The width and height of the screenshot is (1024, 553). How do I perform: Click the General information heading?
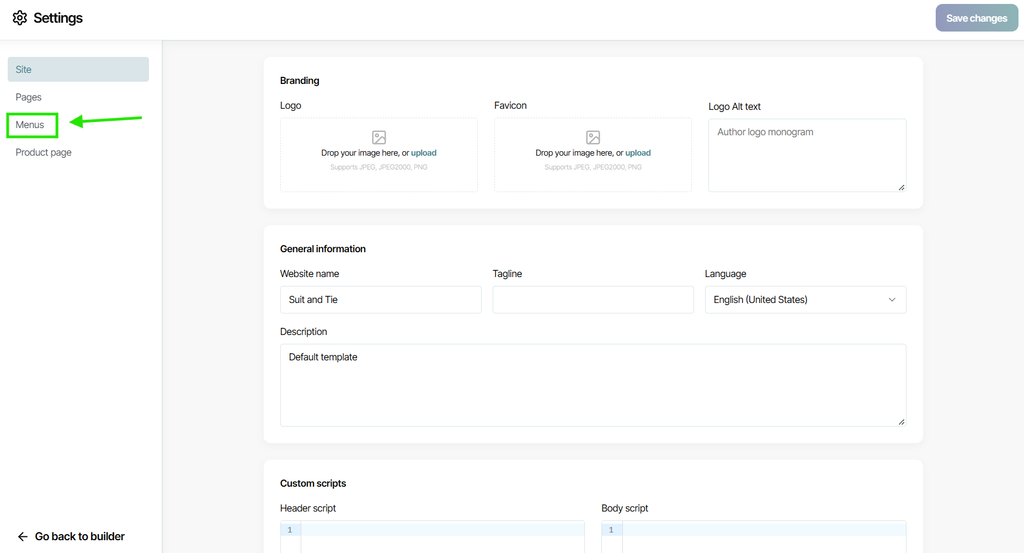pyautogui.click(x=323, y=249)
